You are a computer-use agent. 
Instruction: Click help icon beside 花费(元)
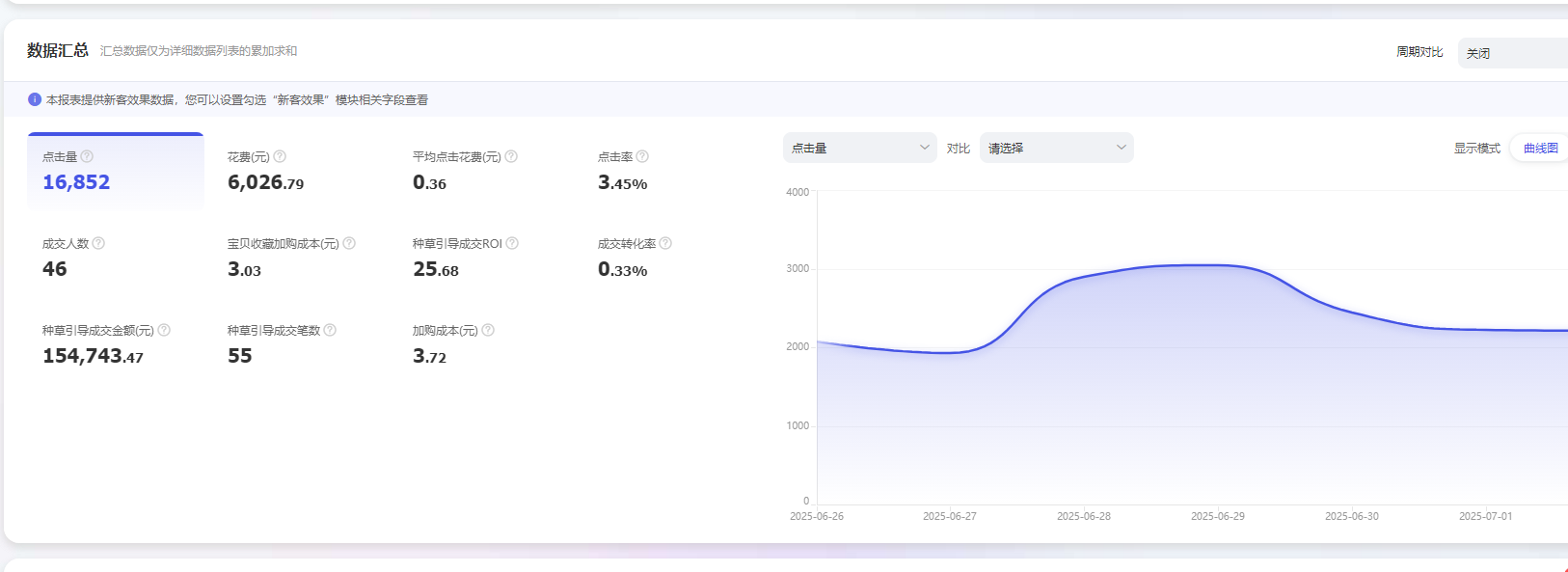point(280,156)
